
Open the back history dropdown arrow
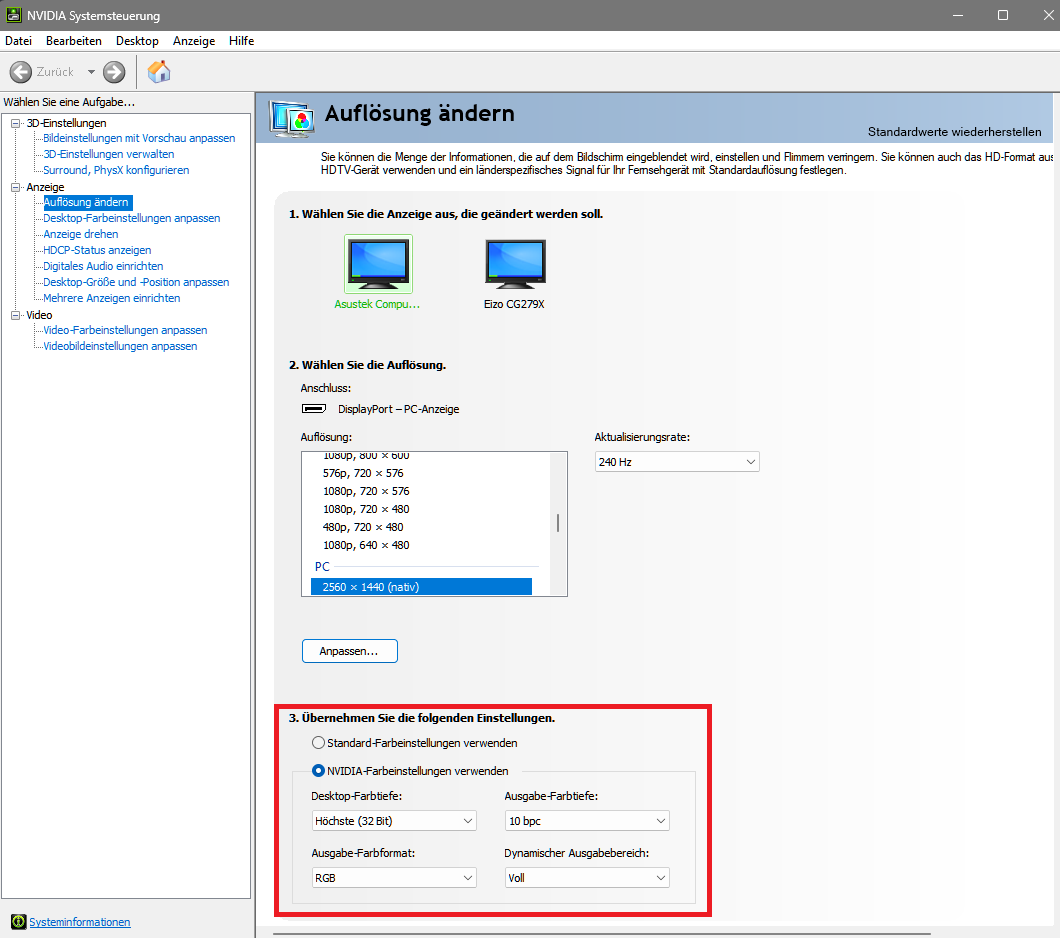(91, 72)
